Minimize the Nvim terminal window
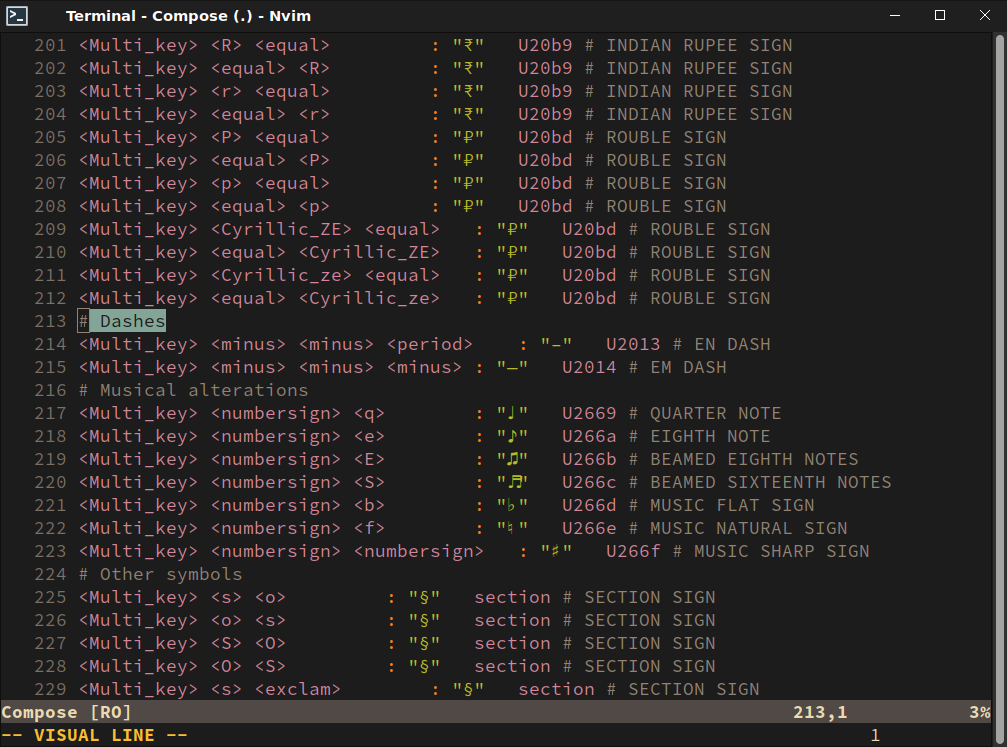Image resolution: width=1007 pixels, height=747 pixels. (895, 15)
